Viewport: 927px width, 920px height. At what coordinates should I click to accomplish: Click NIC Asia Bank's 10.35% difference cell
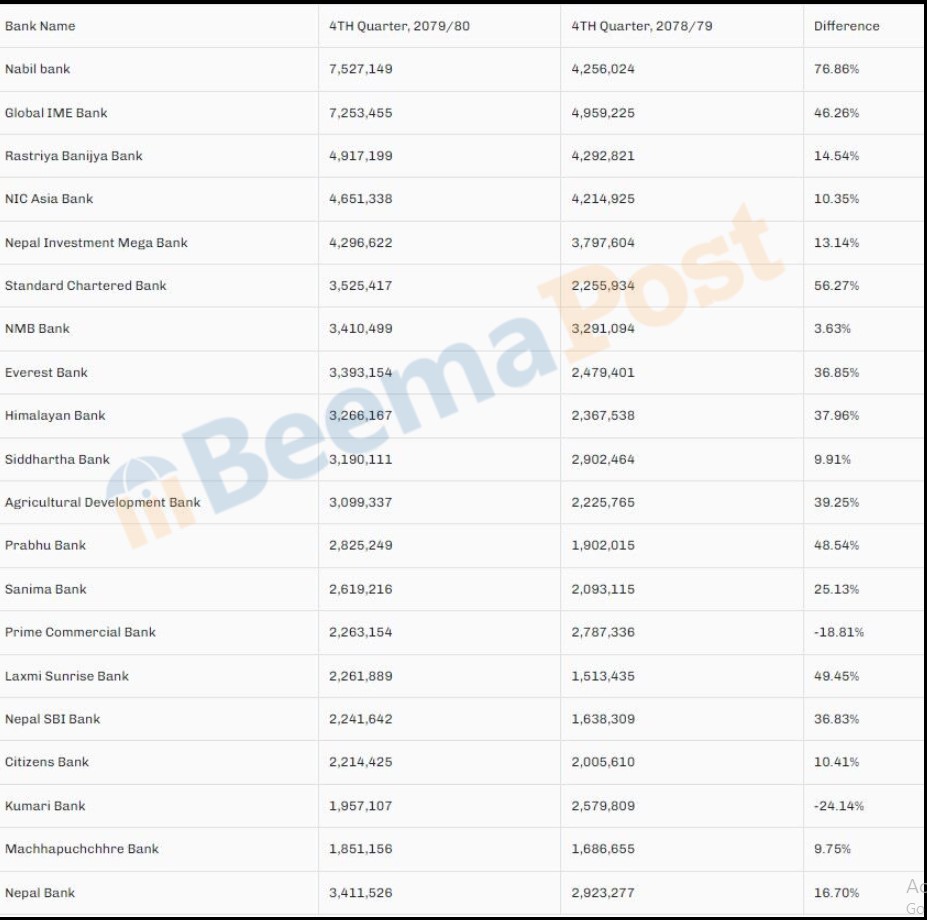coord(836,199)
